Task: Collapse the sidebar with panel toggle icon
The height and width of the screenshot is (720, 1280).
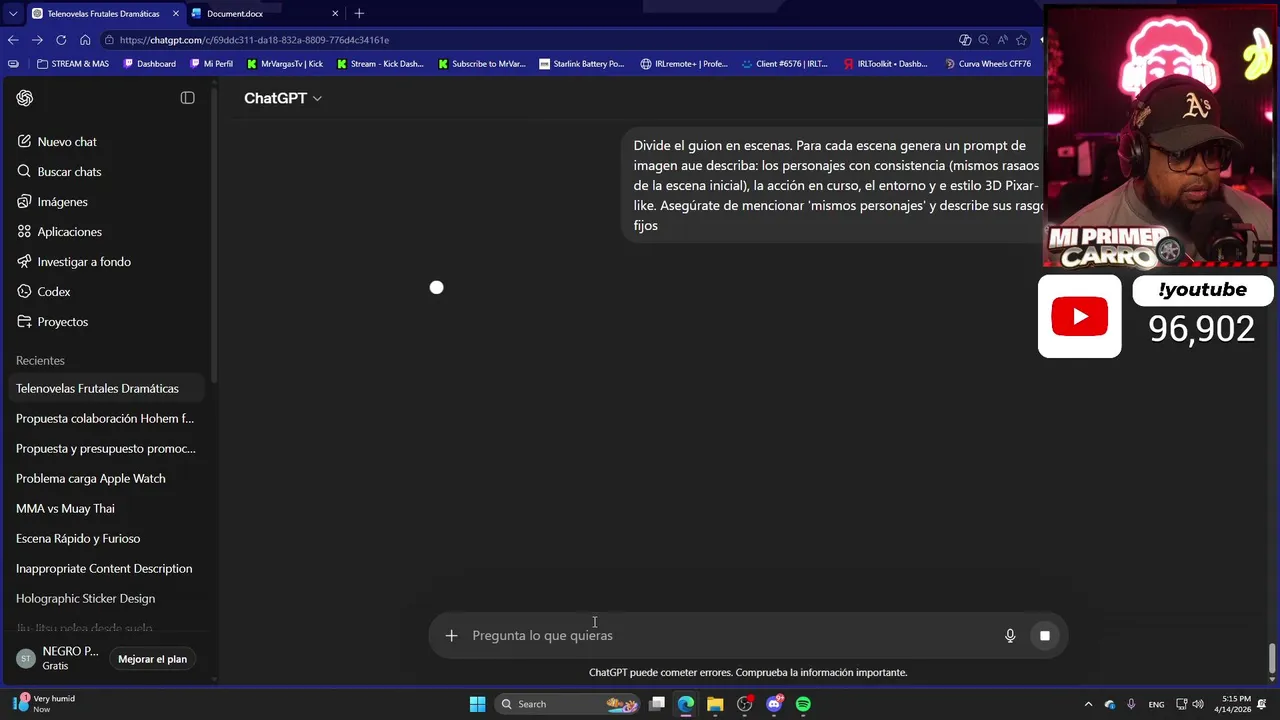Action: coord(187,98)
